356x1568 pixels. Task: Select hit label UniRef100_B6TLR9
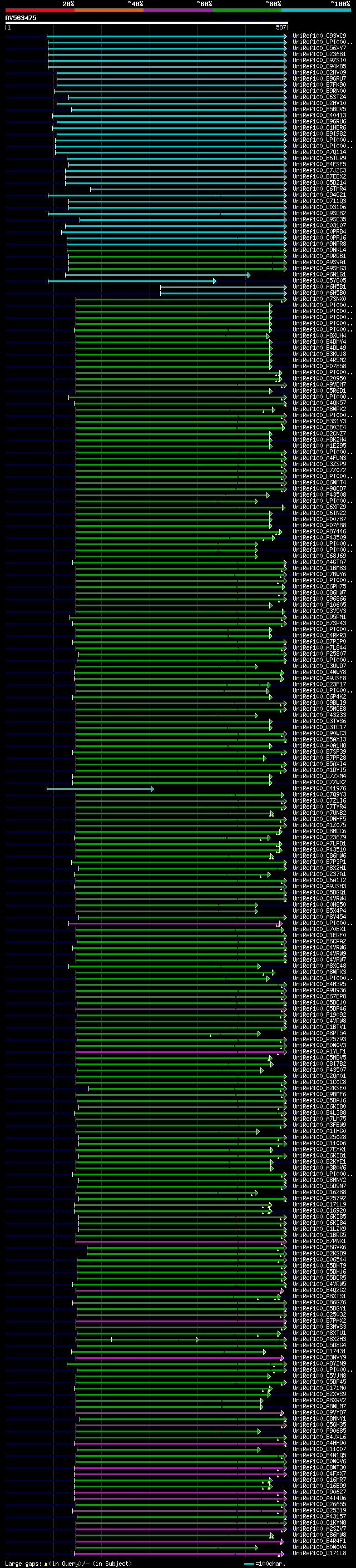(319, 159)
